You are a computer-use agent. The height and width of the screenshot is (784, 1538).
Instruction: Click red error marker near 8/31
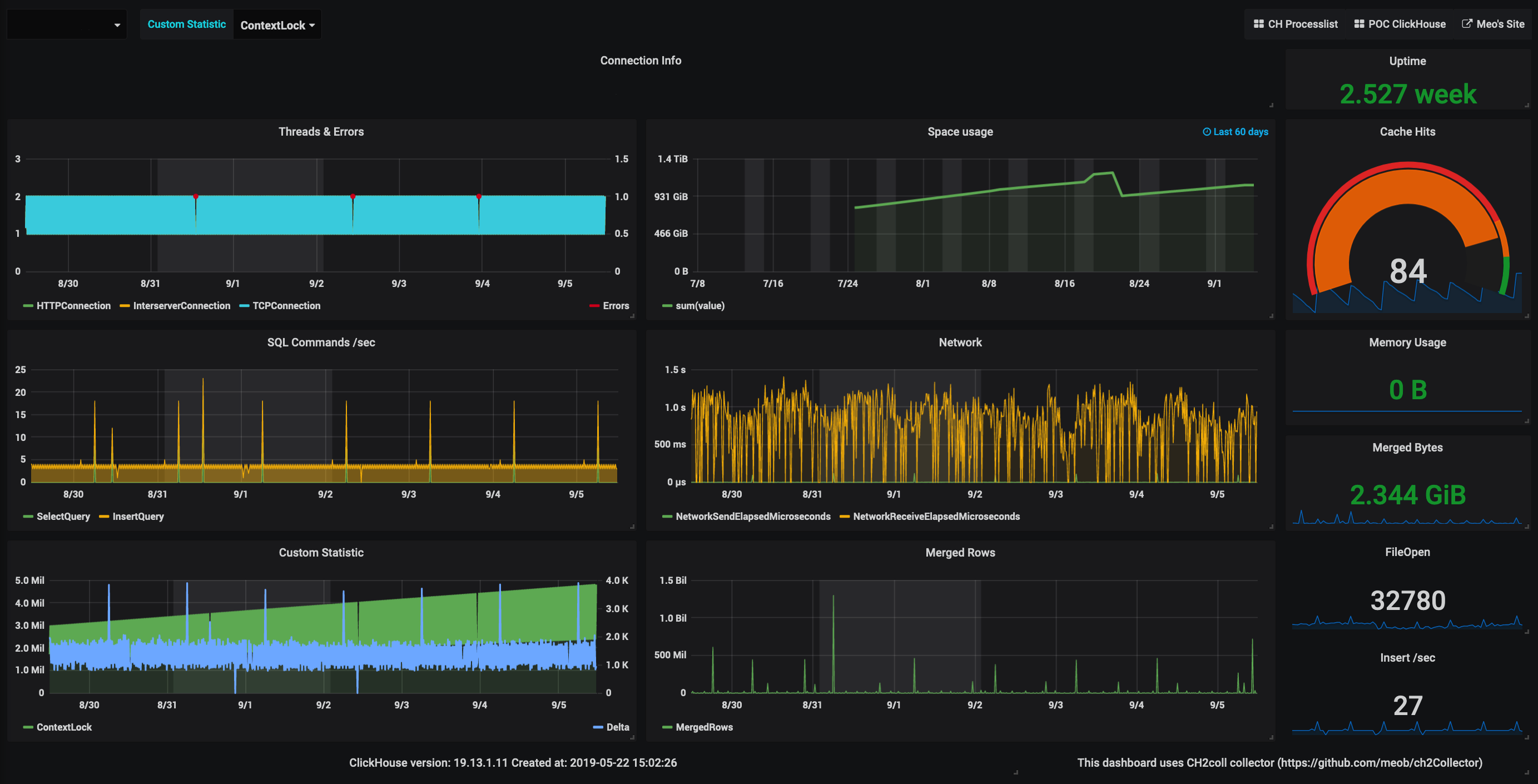coord(196,196)
